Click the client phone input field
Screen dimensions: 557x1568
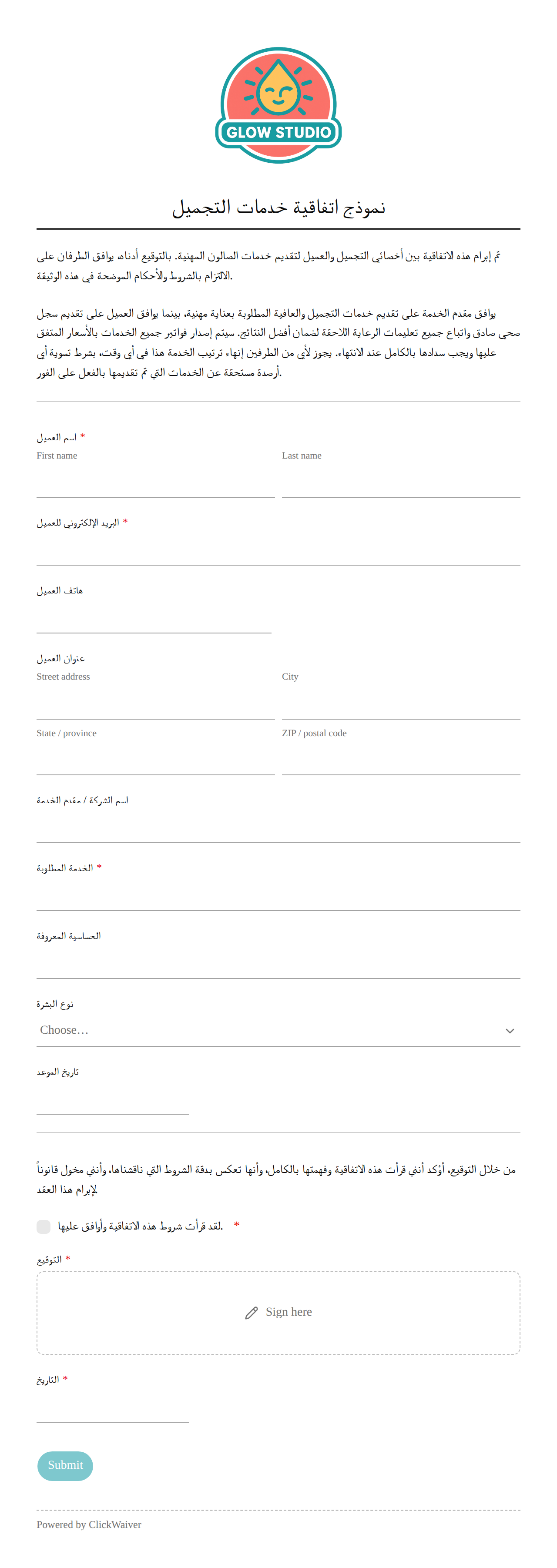pos(154,618)
